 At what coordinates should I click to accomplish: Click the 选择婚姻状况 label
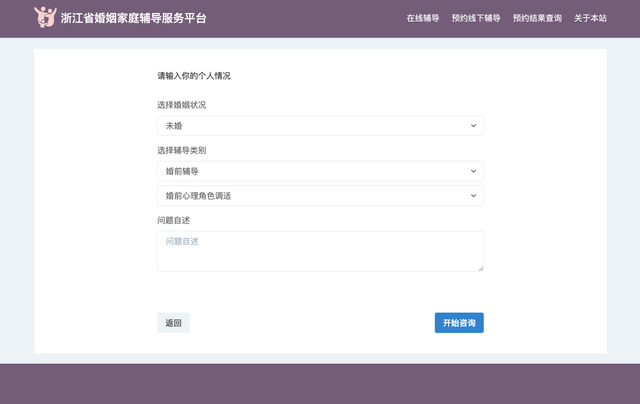point(182,105)
